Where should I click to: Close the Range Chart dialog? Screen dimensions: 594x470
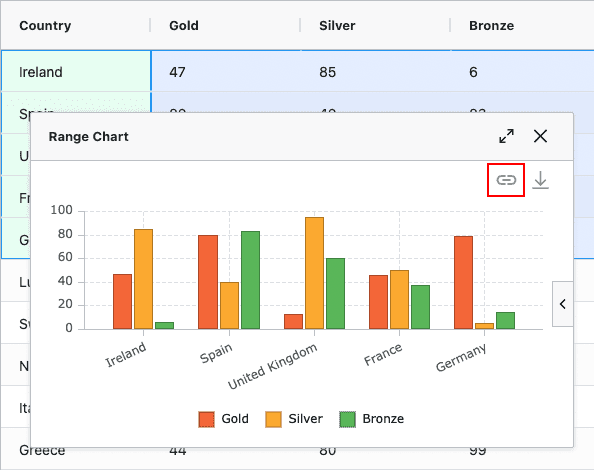(540, 136)
